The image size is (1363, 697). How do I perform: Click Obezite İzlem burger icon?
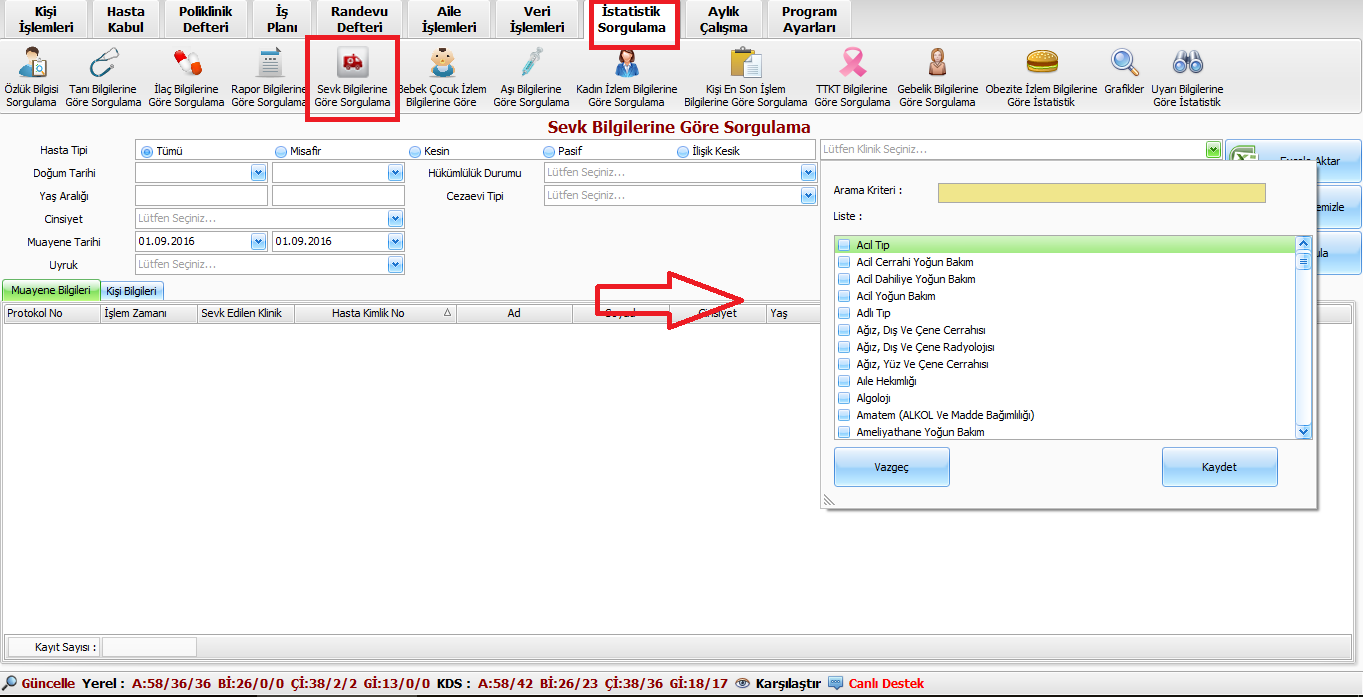click(x=1041, y=64)
